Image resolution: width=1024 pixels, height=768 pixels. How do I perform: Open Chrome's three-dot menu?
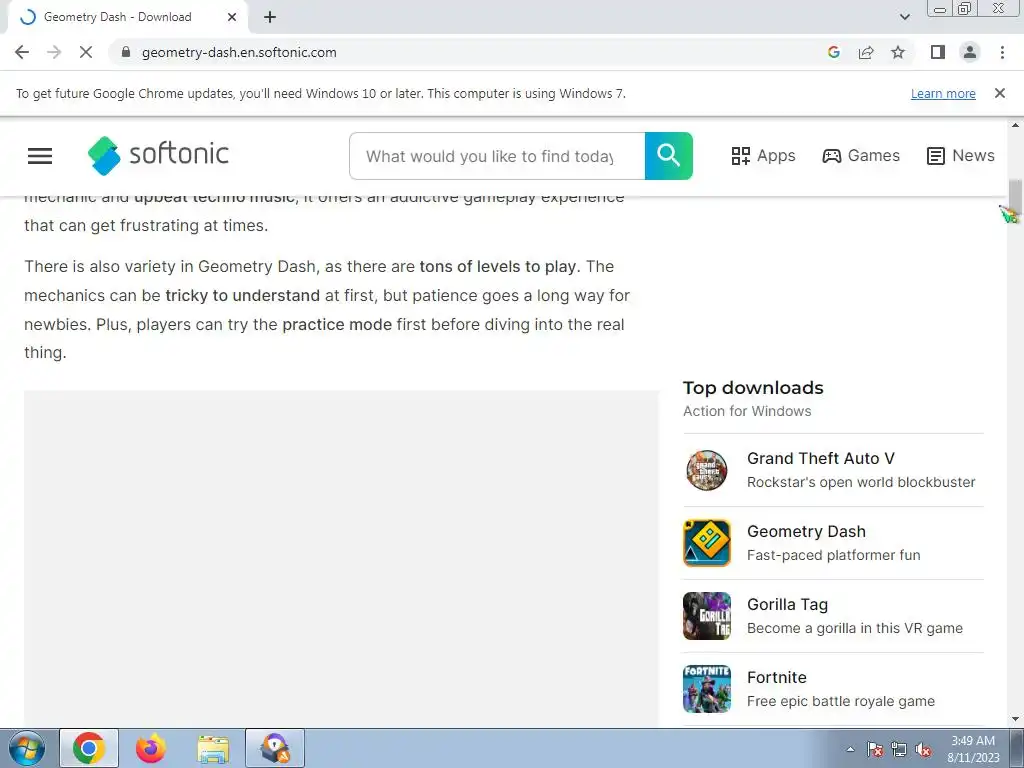pyautogui.click(x=1002, y=52)
